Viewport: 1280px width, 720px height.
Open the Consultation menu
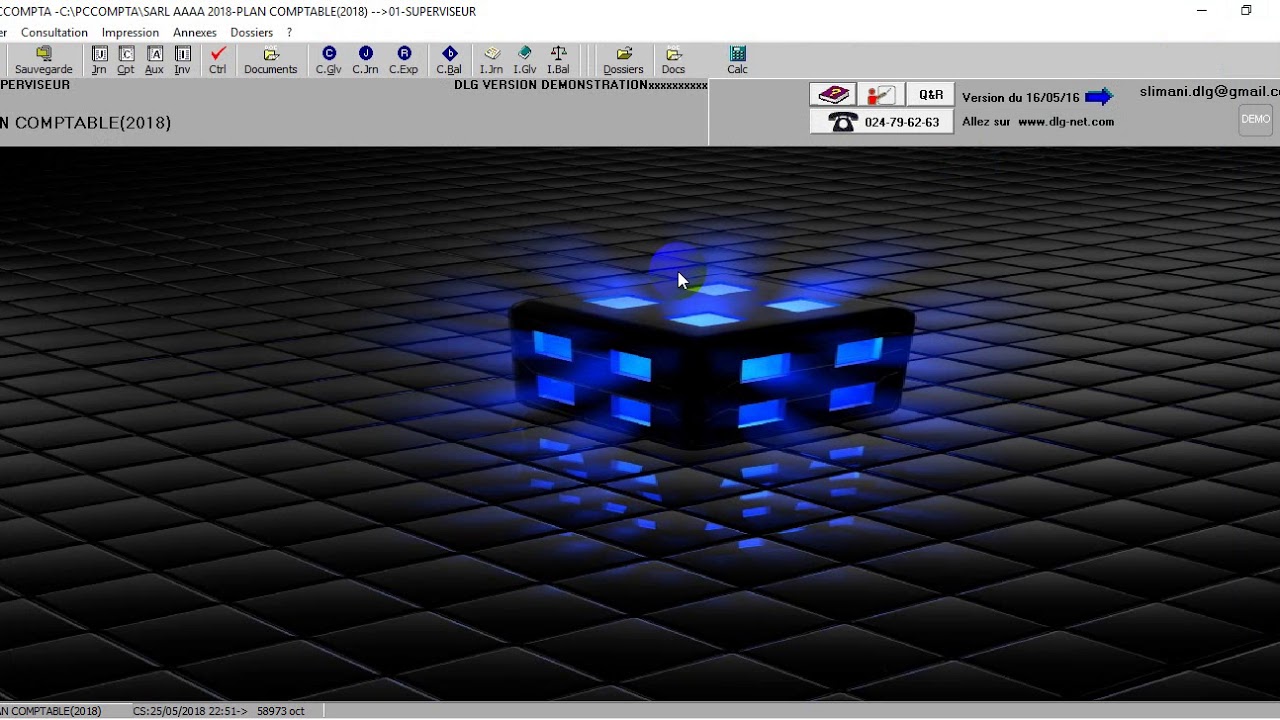click(x=54, y=32)
